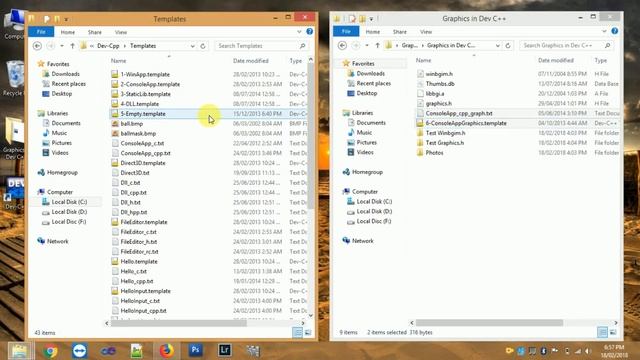Go up one folder in Graphics in Dev C++ window

[x=377, y=45]
